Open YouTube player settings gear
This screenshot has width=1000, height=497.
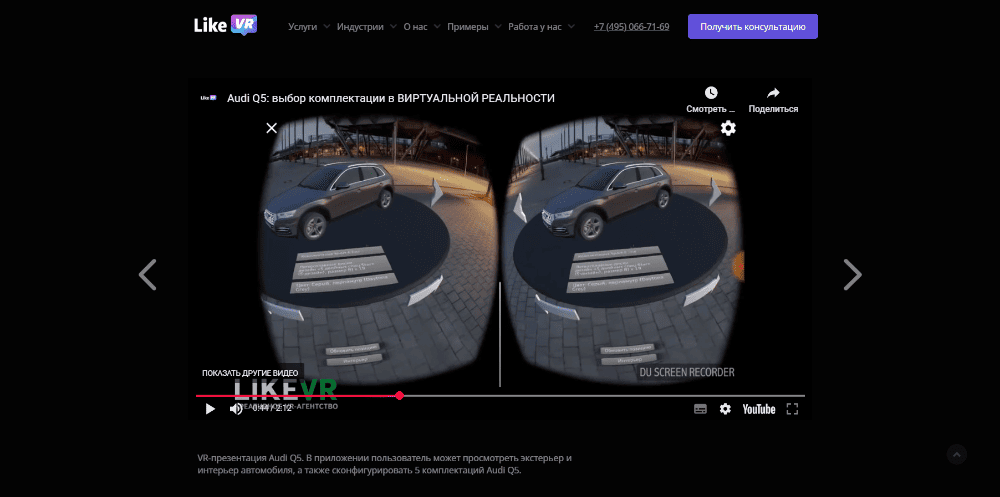click(725, 409)
